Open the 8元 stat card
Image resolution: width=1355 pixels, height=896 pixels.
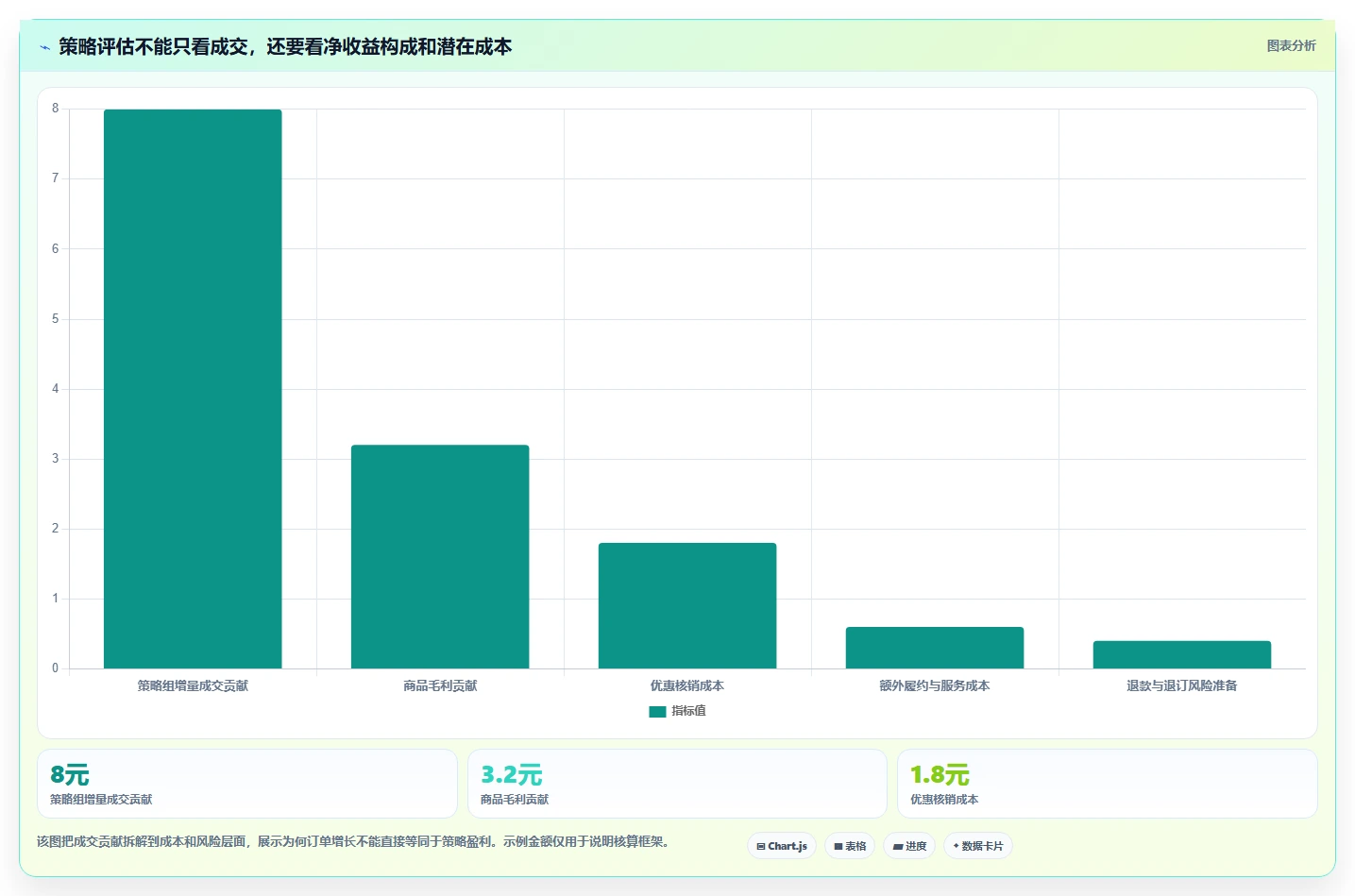pos(247,784)
